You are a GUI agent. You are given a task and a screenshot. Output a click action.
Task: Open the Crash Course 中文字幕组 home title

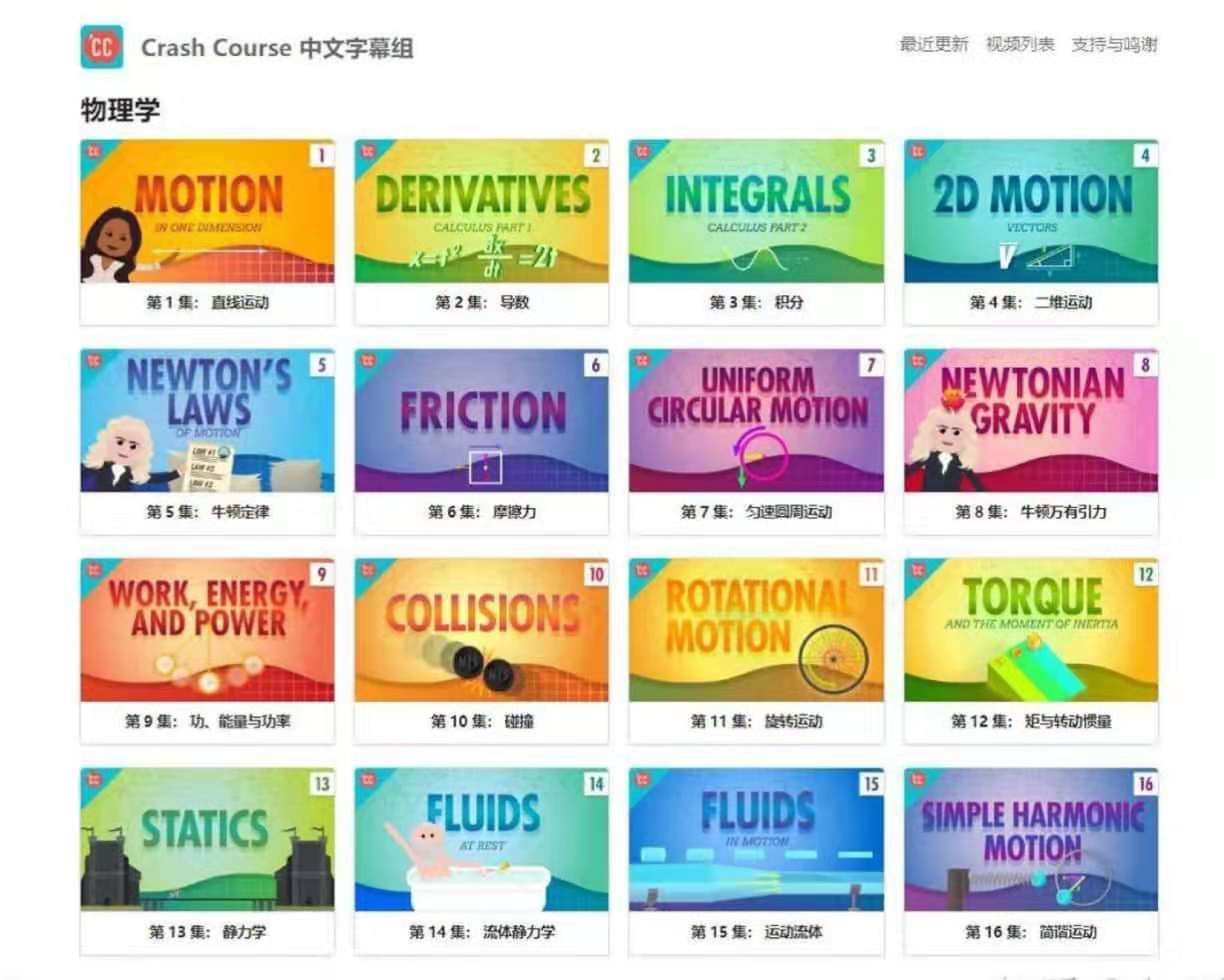click(x=277, y=48)
